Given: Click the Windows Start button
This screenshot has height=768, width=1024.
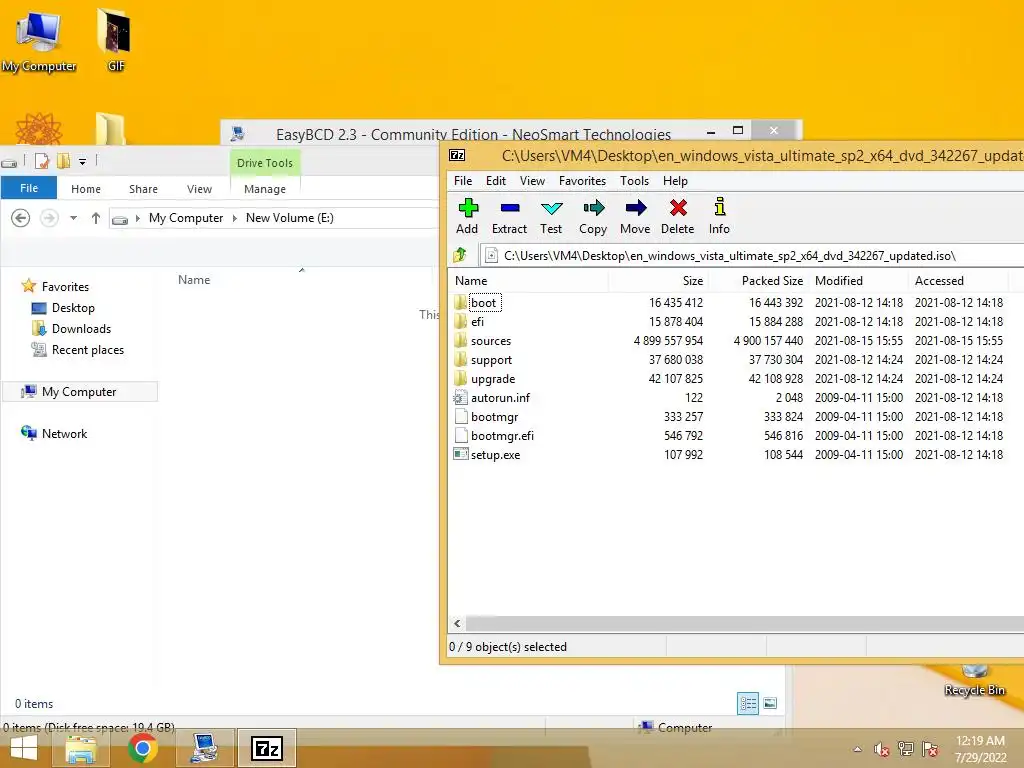Looking at the screenshot, I should pyautogui.click(x=24, y=748).
